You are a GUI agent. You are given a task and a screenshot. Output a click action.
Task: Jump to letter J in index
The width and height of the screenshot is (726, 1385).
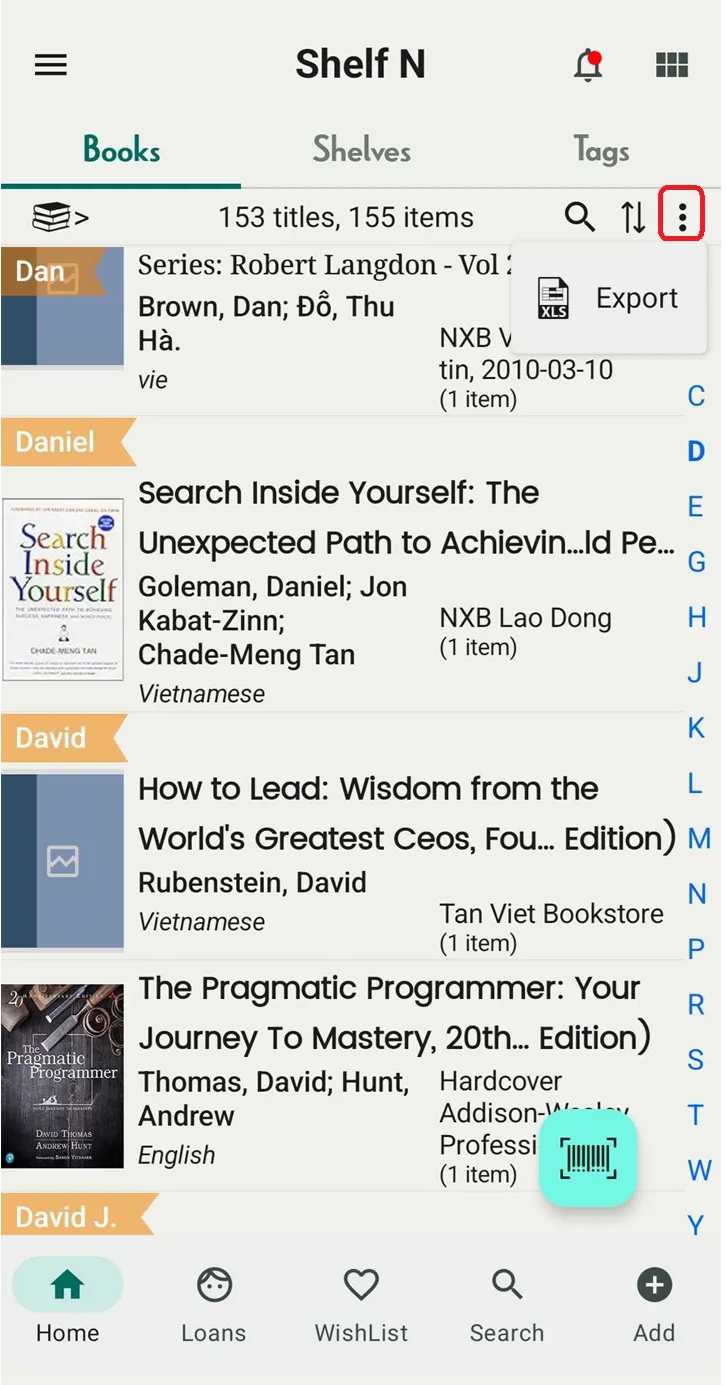pos(697,673)
